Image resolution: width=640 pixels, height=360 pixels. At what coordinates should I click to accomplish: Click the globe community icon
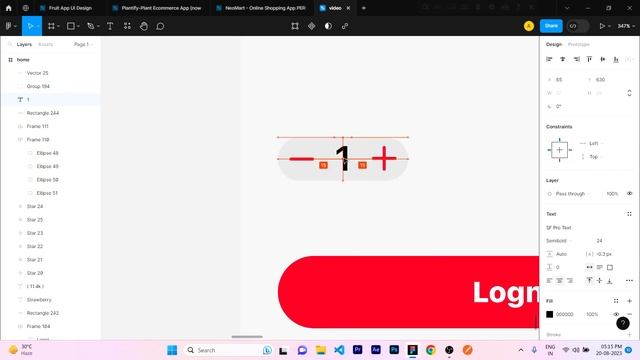pos(26,8)
